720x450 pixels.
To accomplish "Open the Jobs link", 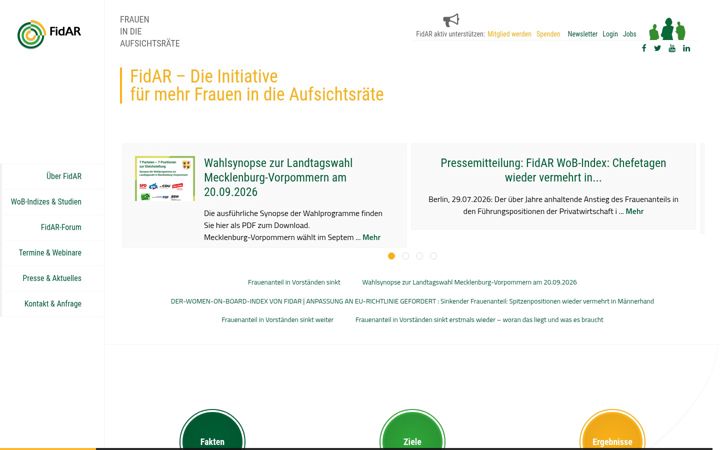I will [630, 34].
